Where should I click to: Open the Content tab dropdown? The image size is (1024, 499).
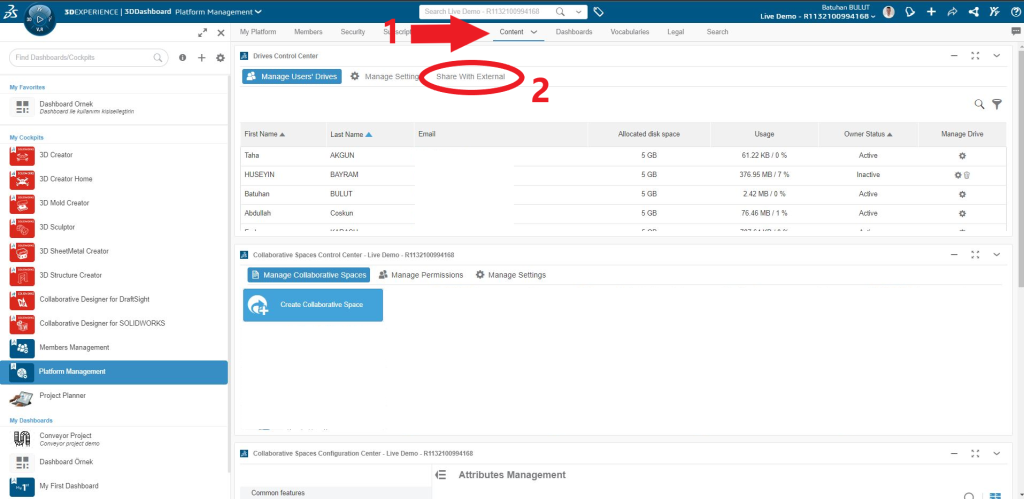(534, 32)
